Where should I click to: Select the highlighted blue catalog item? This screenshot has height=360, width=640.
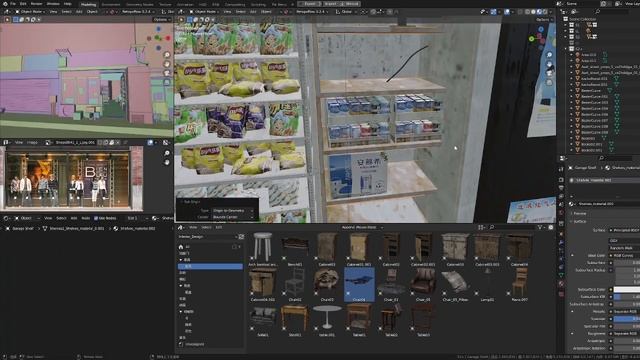pyautogui.click(x=210, y=266)
